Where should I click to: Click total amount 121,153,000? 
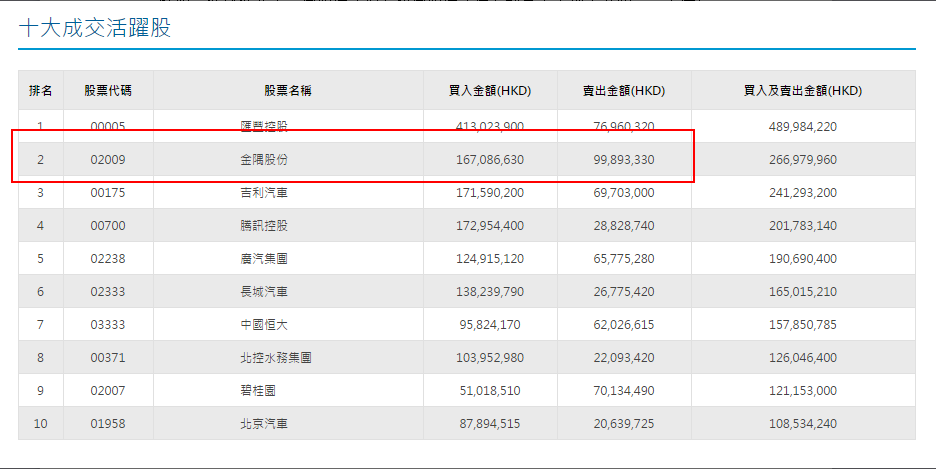coord(803,391)
